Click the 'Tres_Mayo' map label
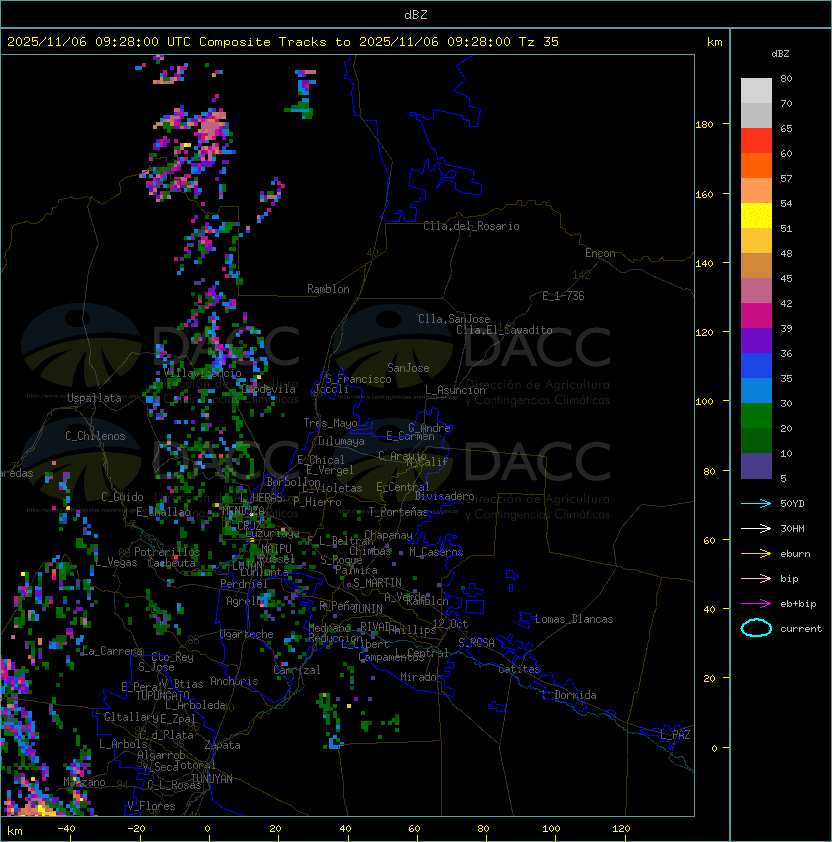This screenshot has height=842, width=832. point(330,423)
